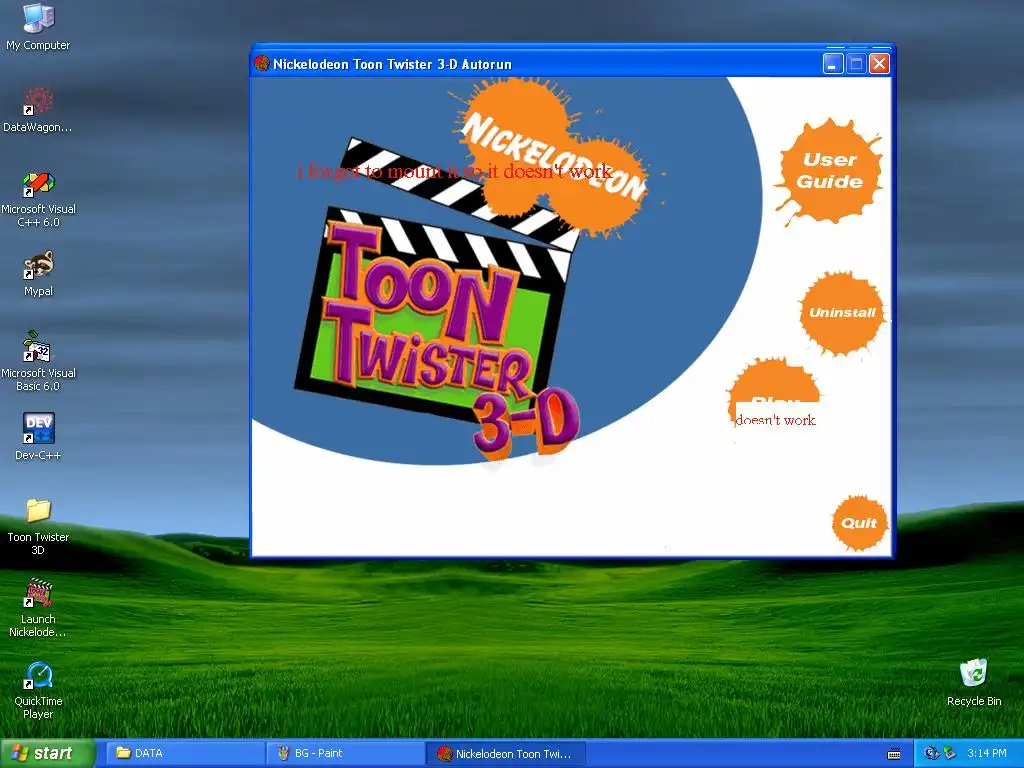Click the Uninstall orange splat button
The image size is (1024, 768).
pos(842,312)
